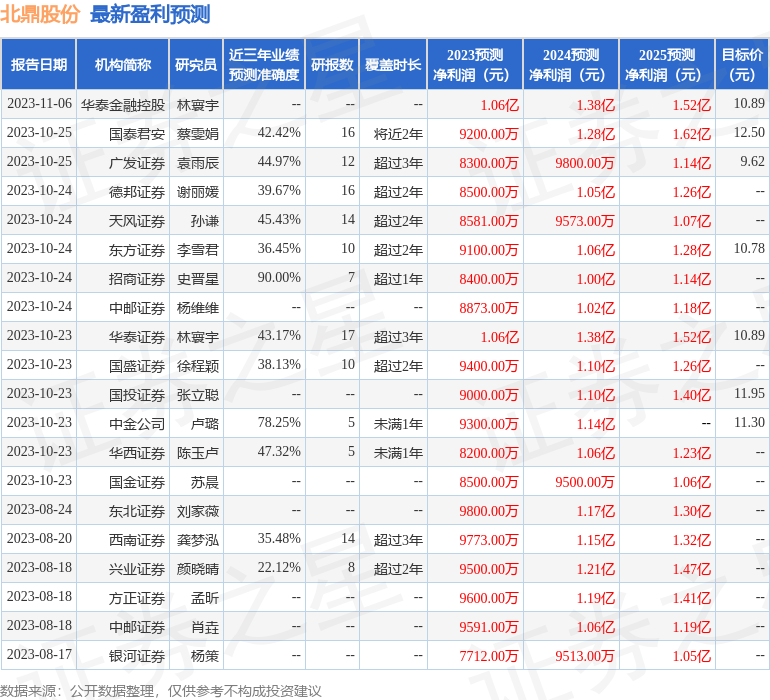This screenshot has width=770, height=700.
Task: Click the 西南证券 institution cell
Action: [137, 540]
